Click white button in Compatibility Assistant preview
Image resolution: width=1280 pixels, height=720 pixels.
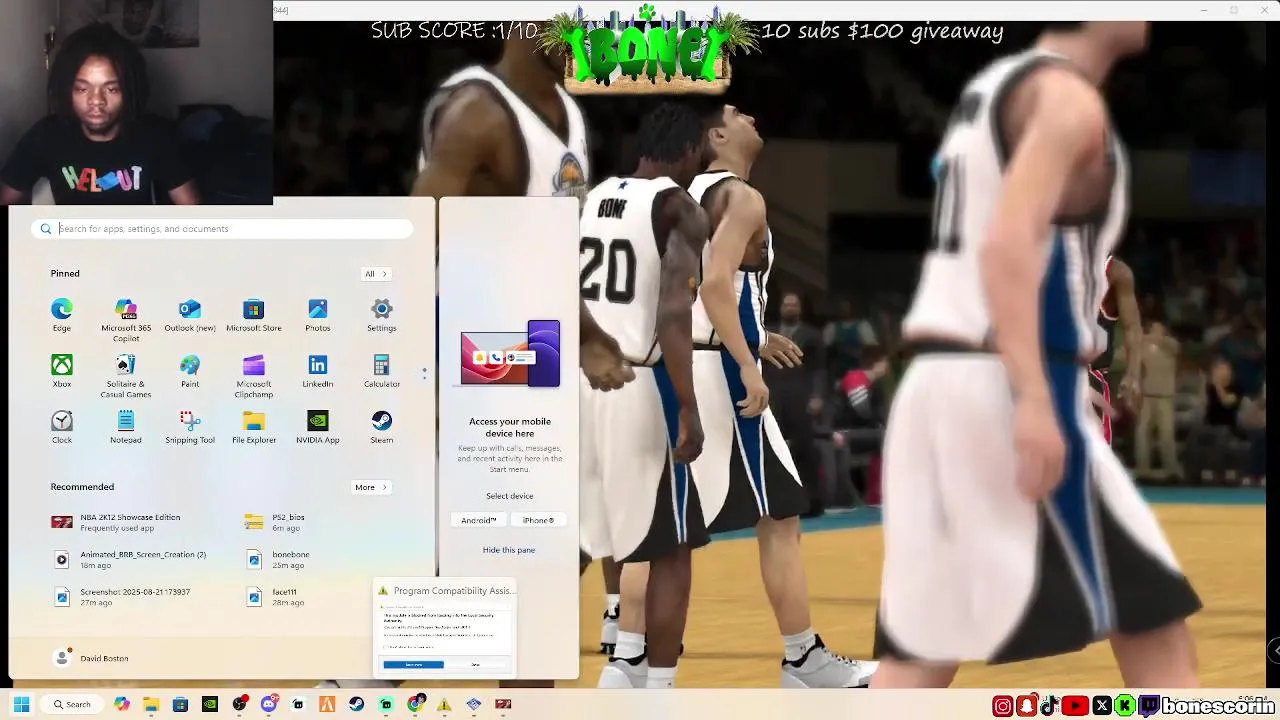476,664
